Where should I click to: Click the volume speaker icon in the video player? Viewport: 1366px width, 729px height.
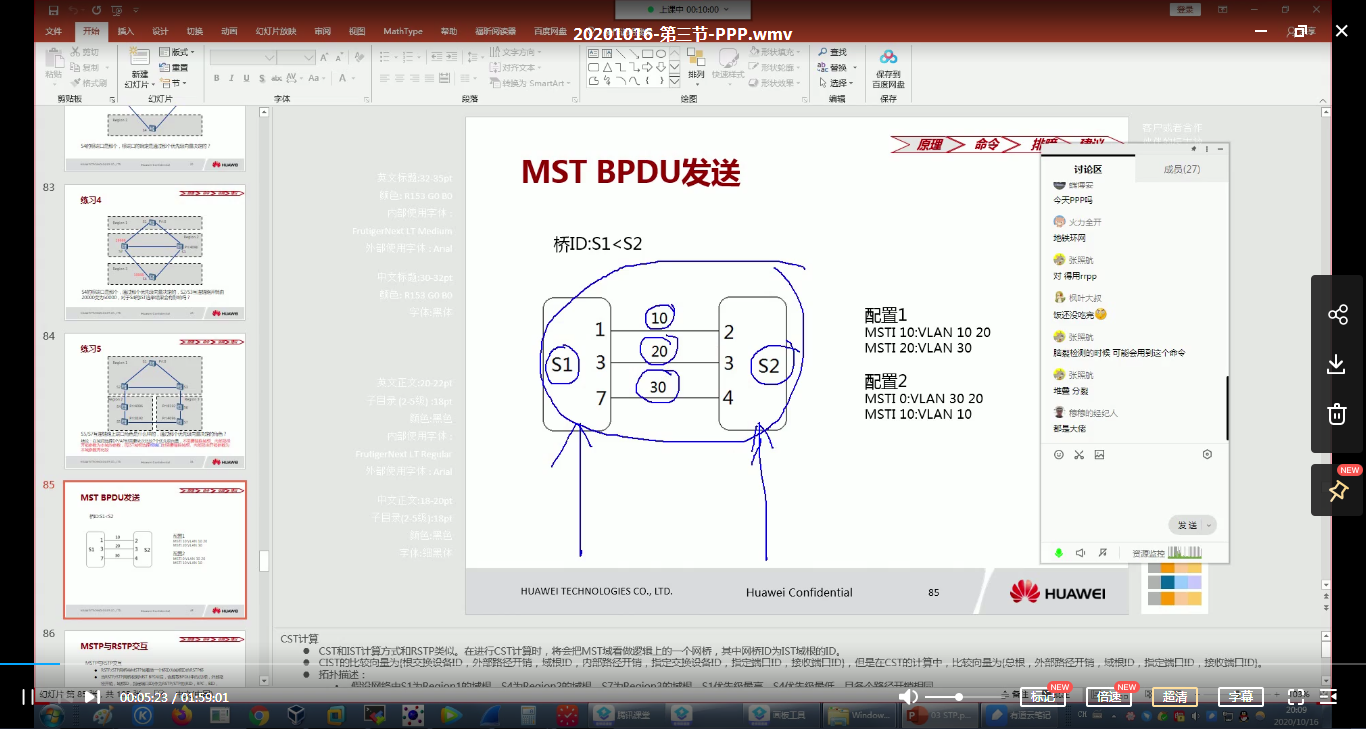[x=908, y=696]
